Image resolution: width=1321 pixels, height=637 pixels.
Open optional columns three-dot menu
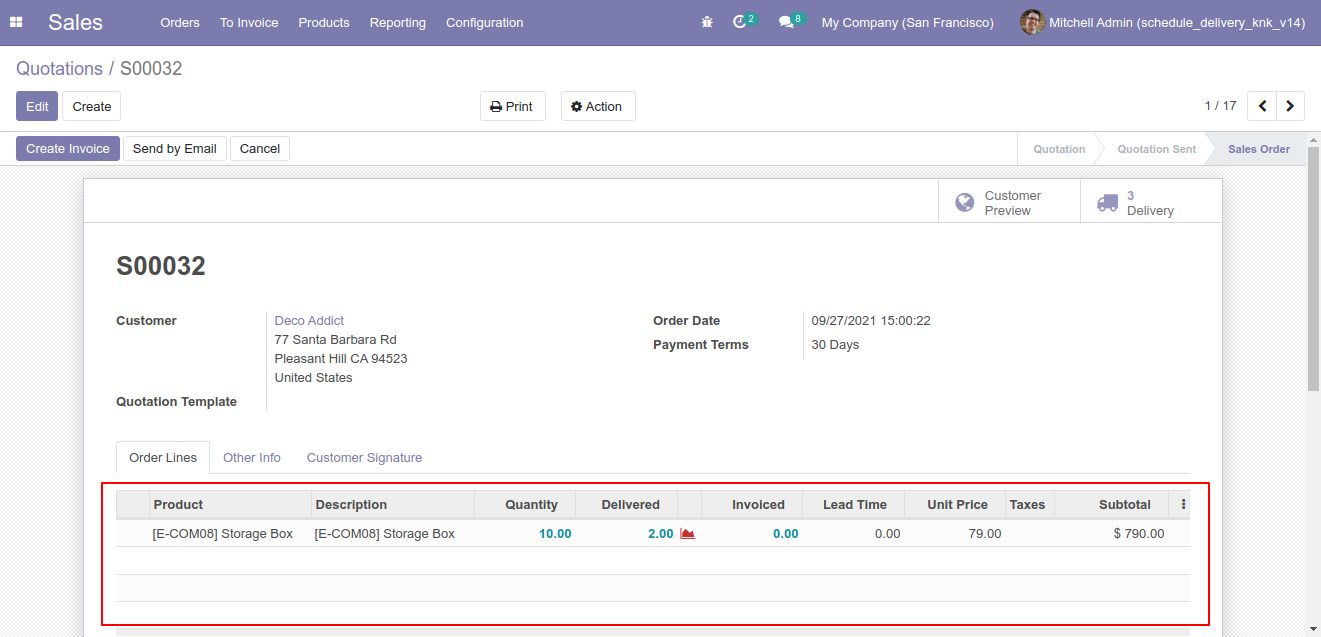[1183, 505]
